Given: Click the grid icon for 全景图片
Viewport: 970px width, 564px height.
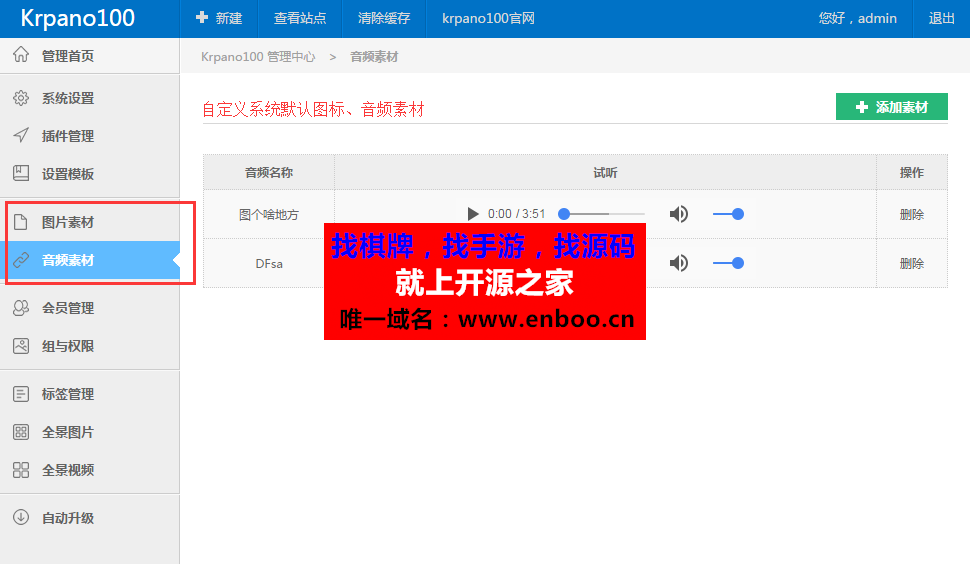Looking at the screenshot, I should click(21, 432).
